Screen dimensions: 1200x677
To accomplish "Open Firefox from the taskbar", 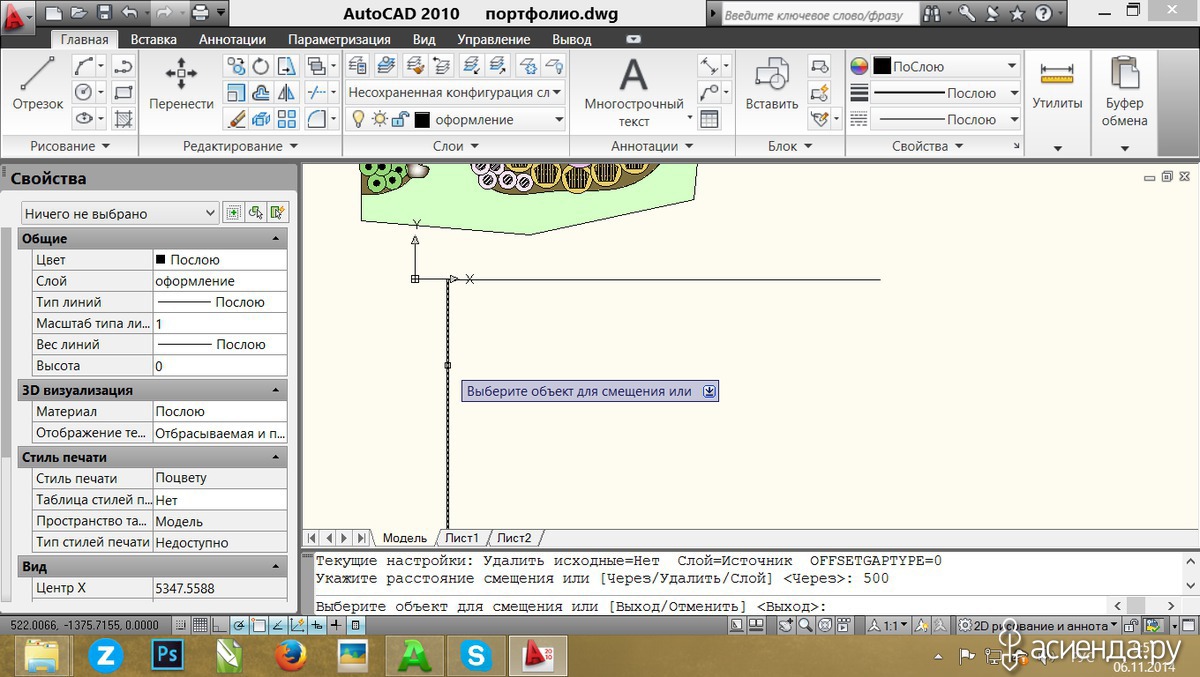I will 291,656.
